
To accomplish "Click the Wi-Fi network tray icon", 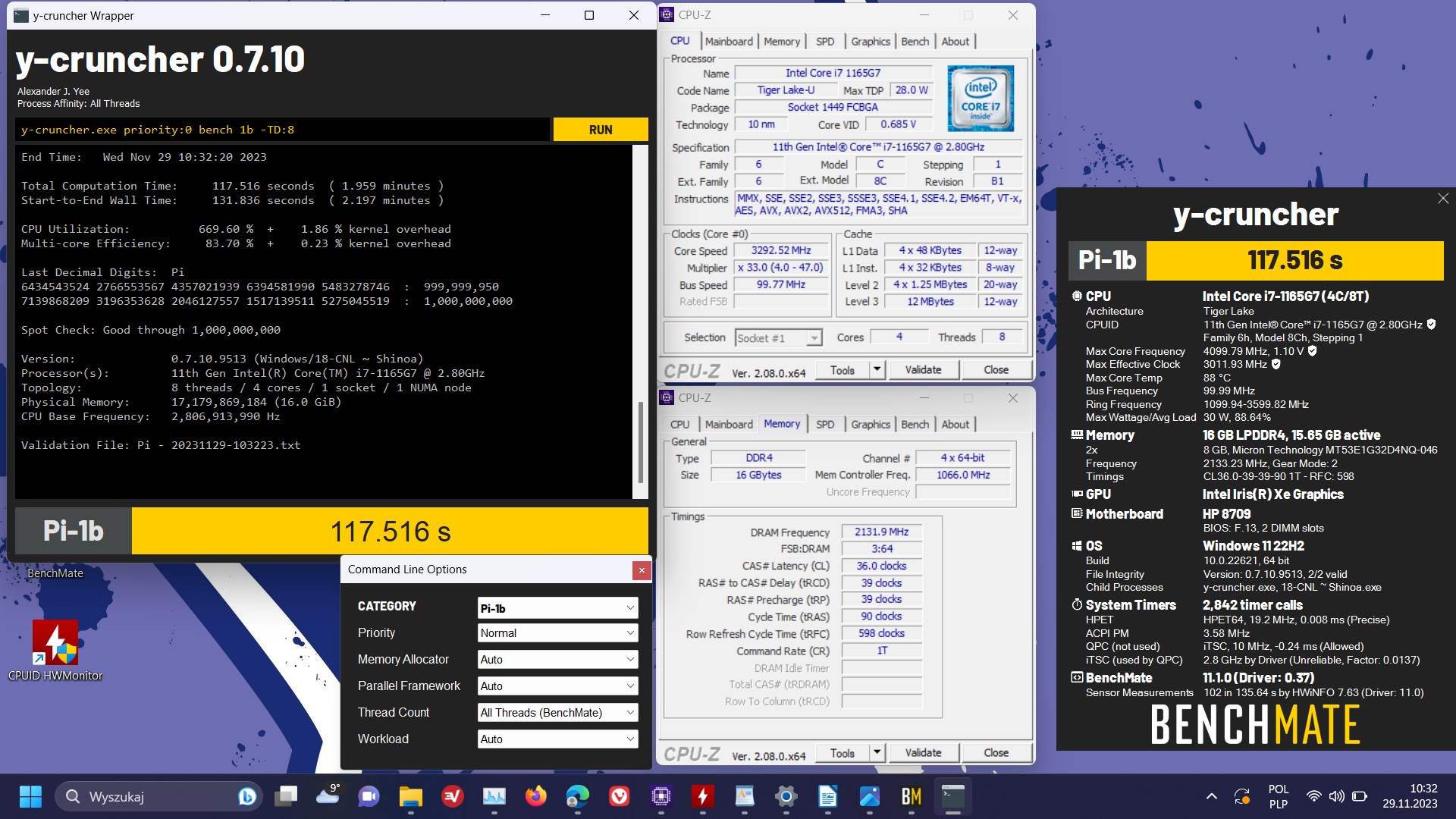I will pos(1313,797).
